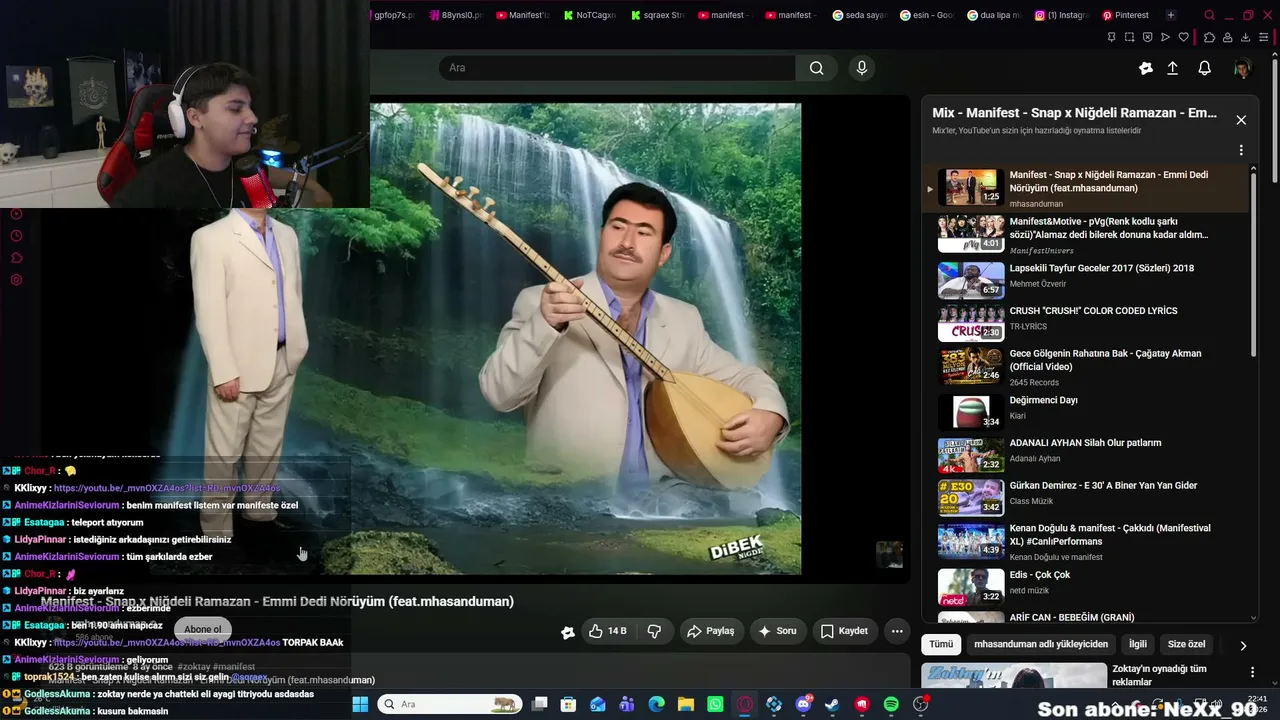Open Spotify from the taskbar

tap(891, 704)
